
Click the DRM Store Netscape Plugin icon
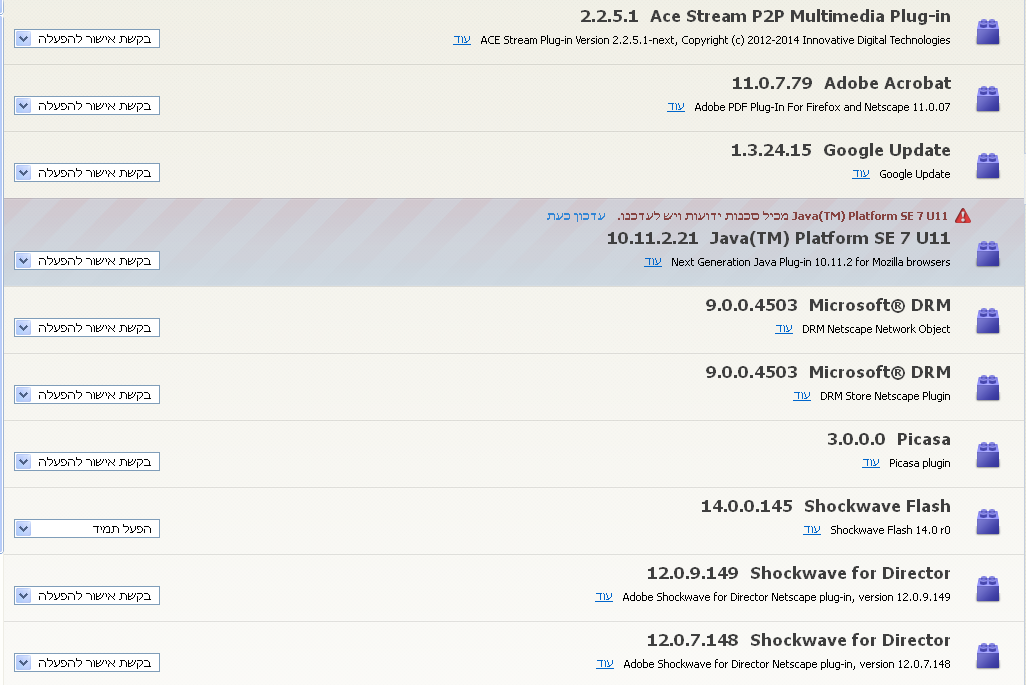987,387
